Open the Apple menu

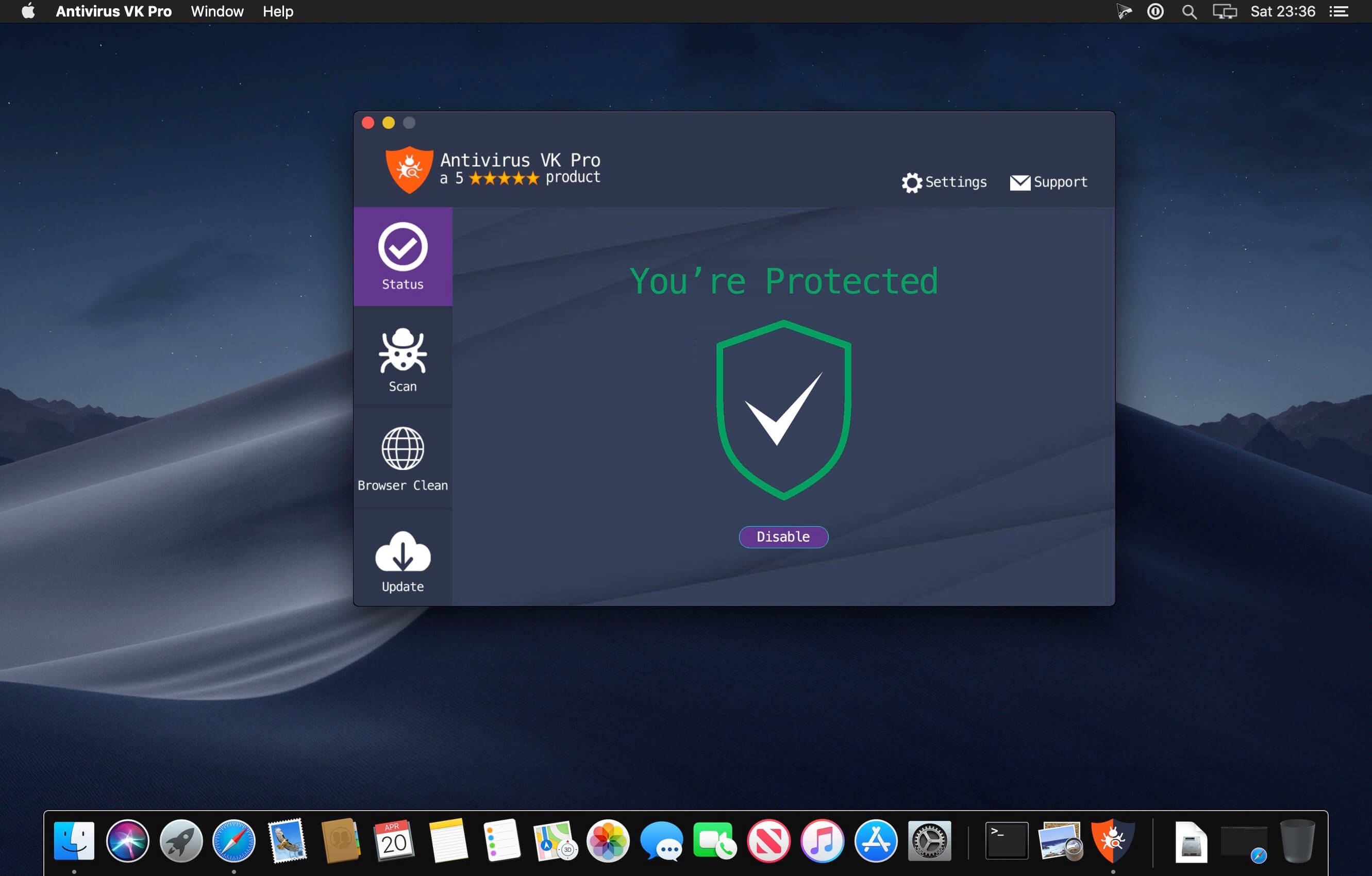28,11
